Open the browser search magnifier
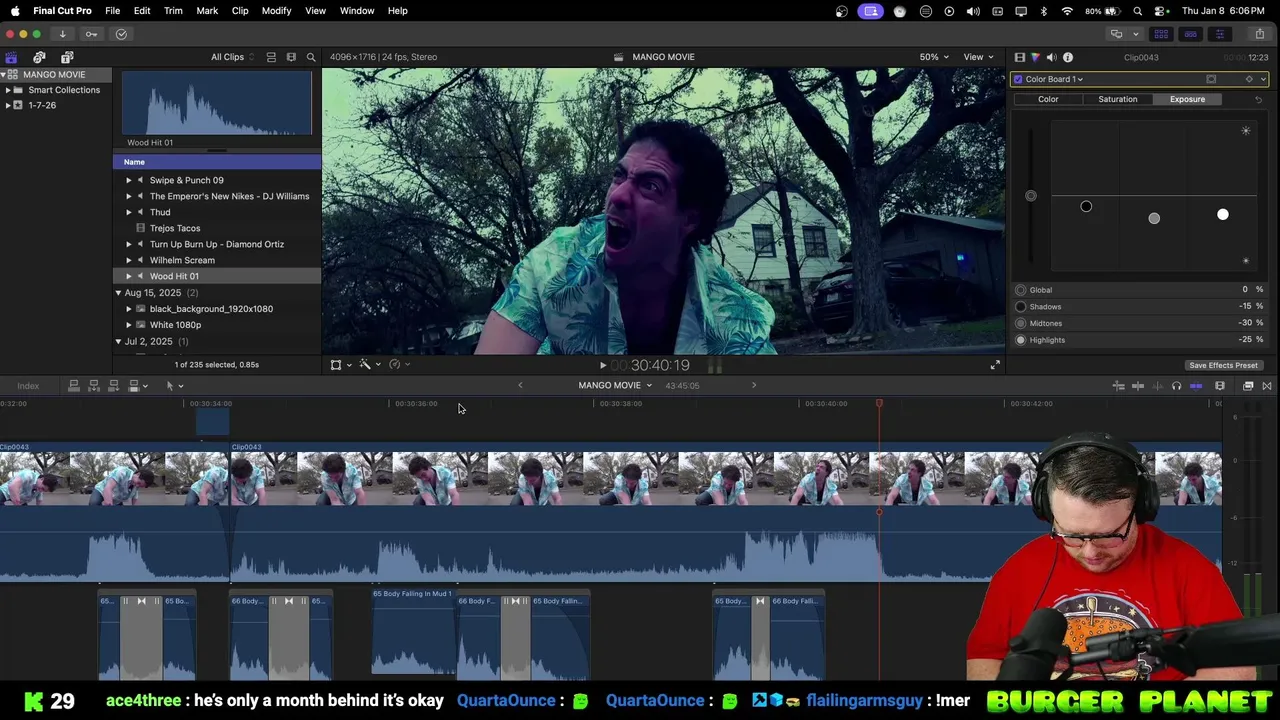 [311, 57]
